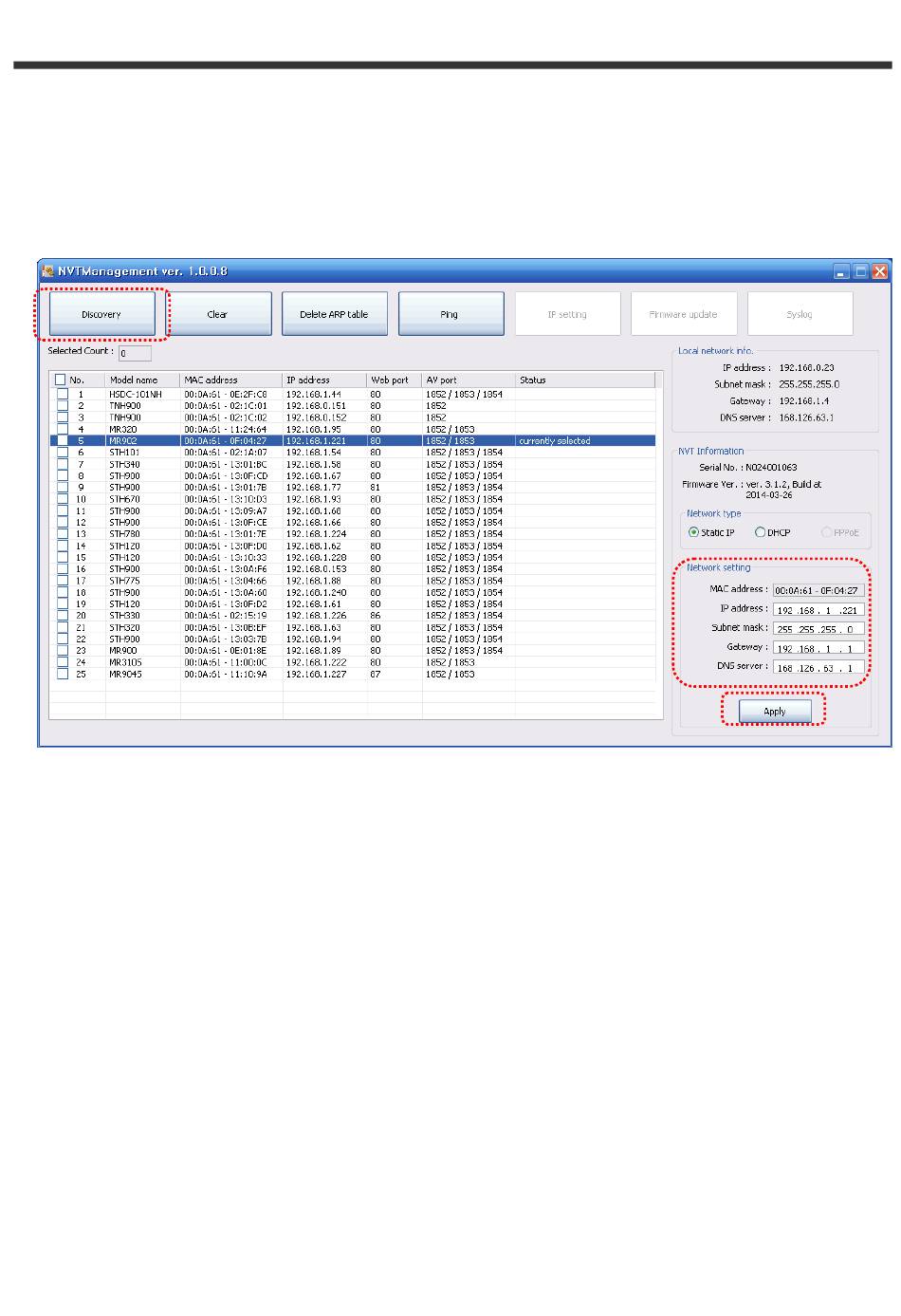This screenshot has height=1316, width=901.
Task: Click the DNS server input field
Action: point(818,668)
